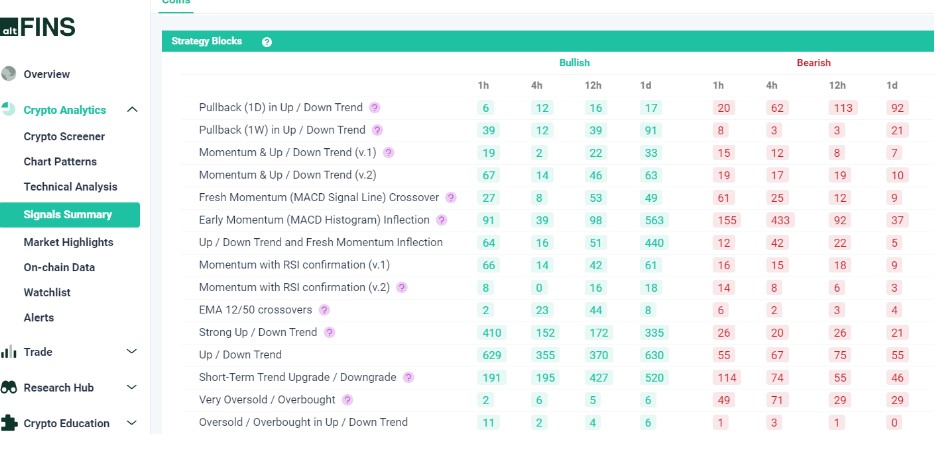937x450 pixels.
Task: Go to the Overview page
Action: click(47, 74)
